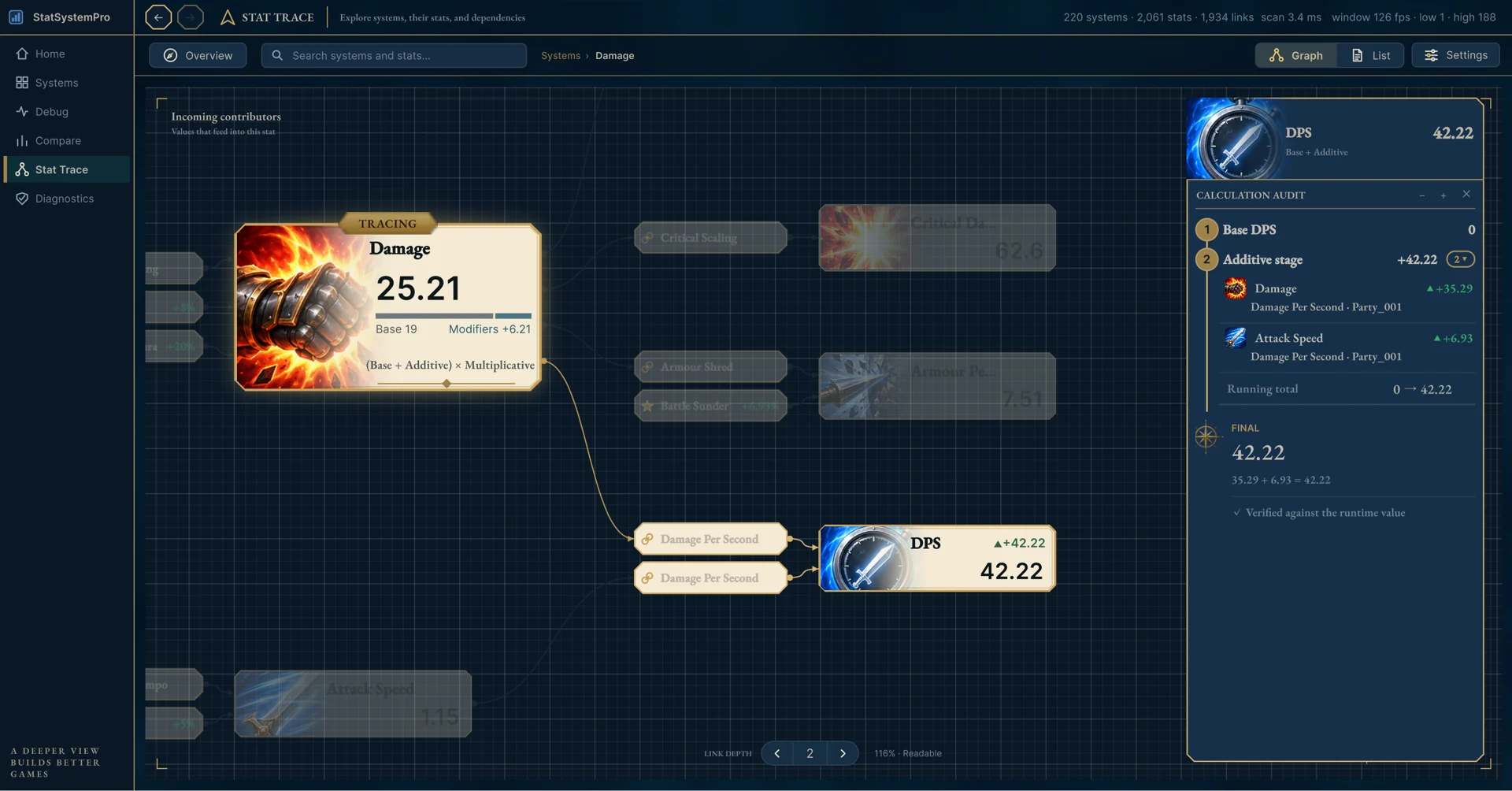Click the Critical Scaling link node

(x=710, y=237)
